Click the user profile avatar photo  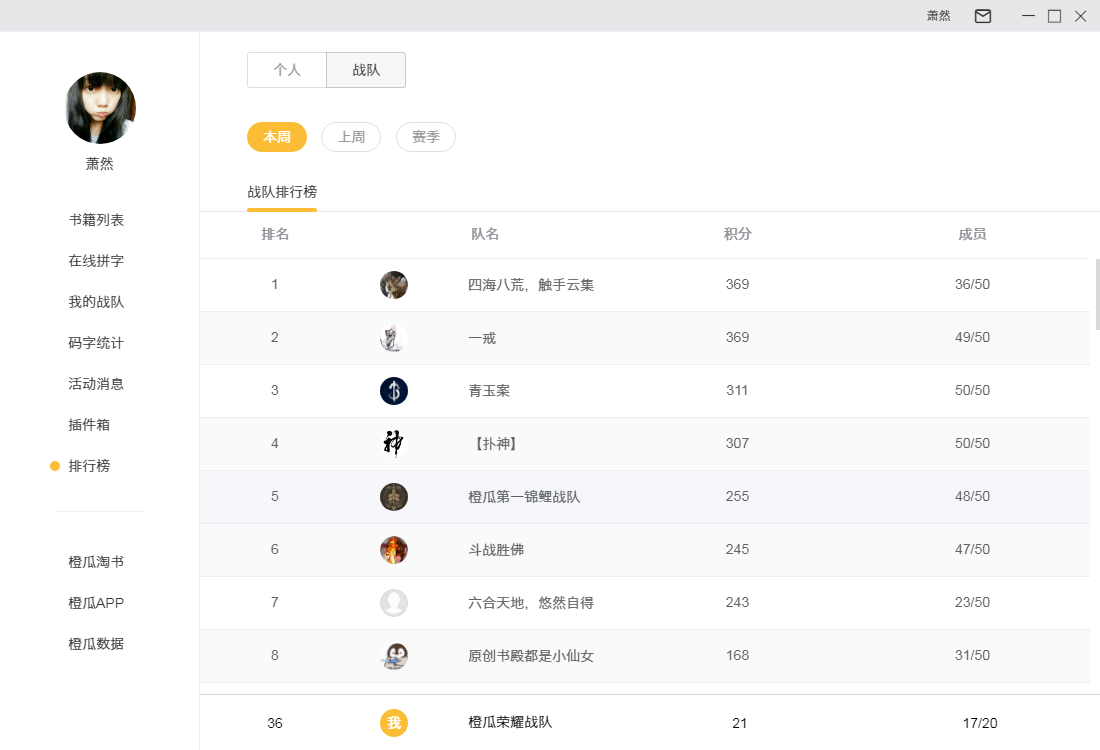100,108
